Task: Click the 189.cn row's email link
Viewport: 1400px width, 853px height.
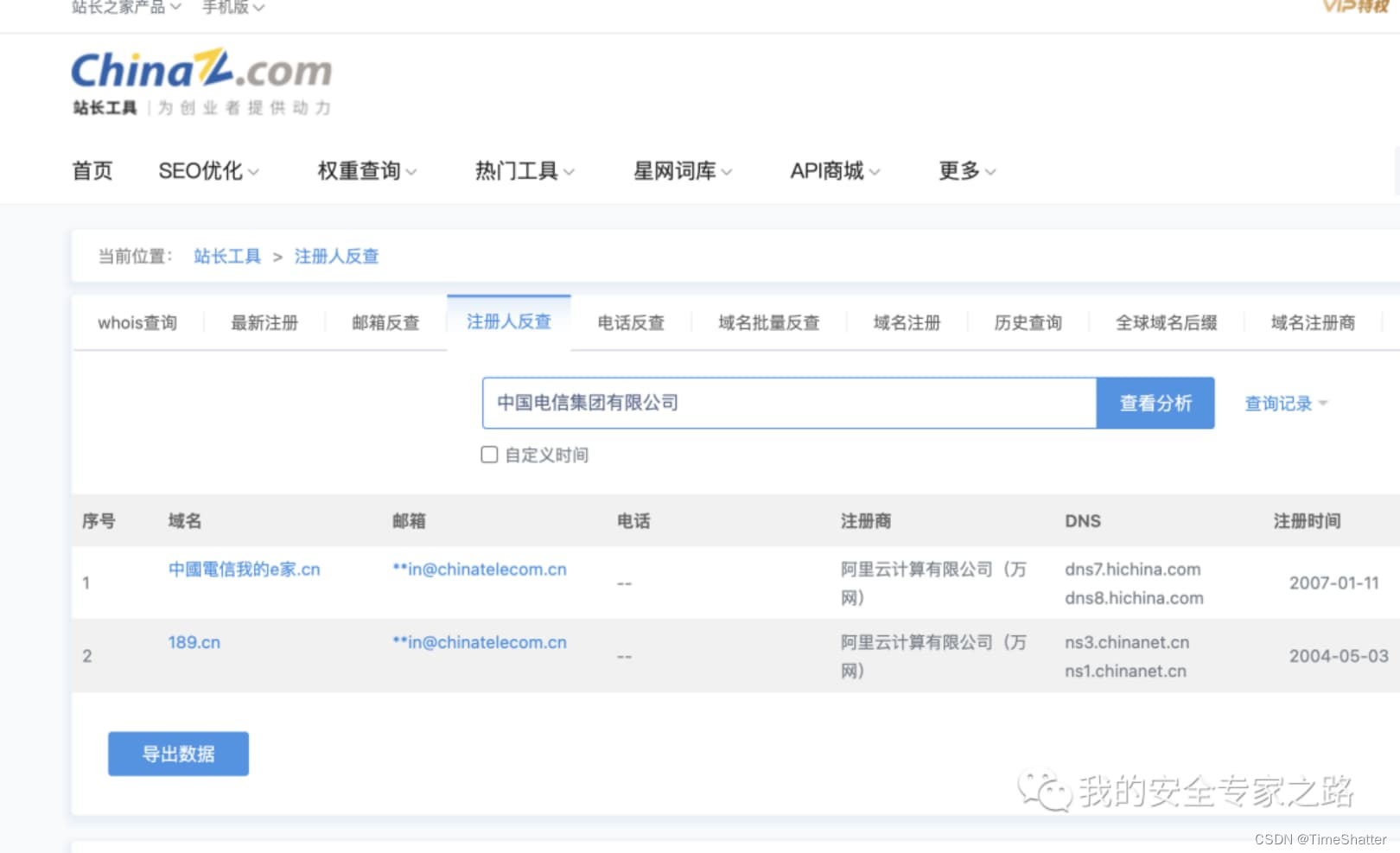Action: point(480,642)
